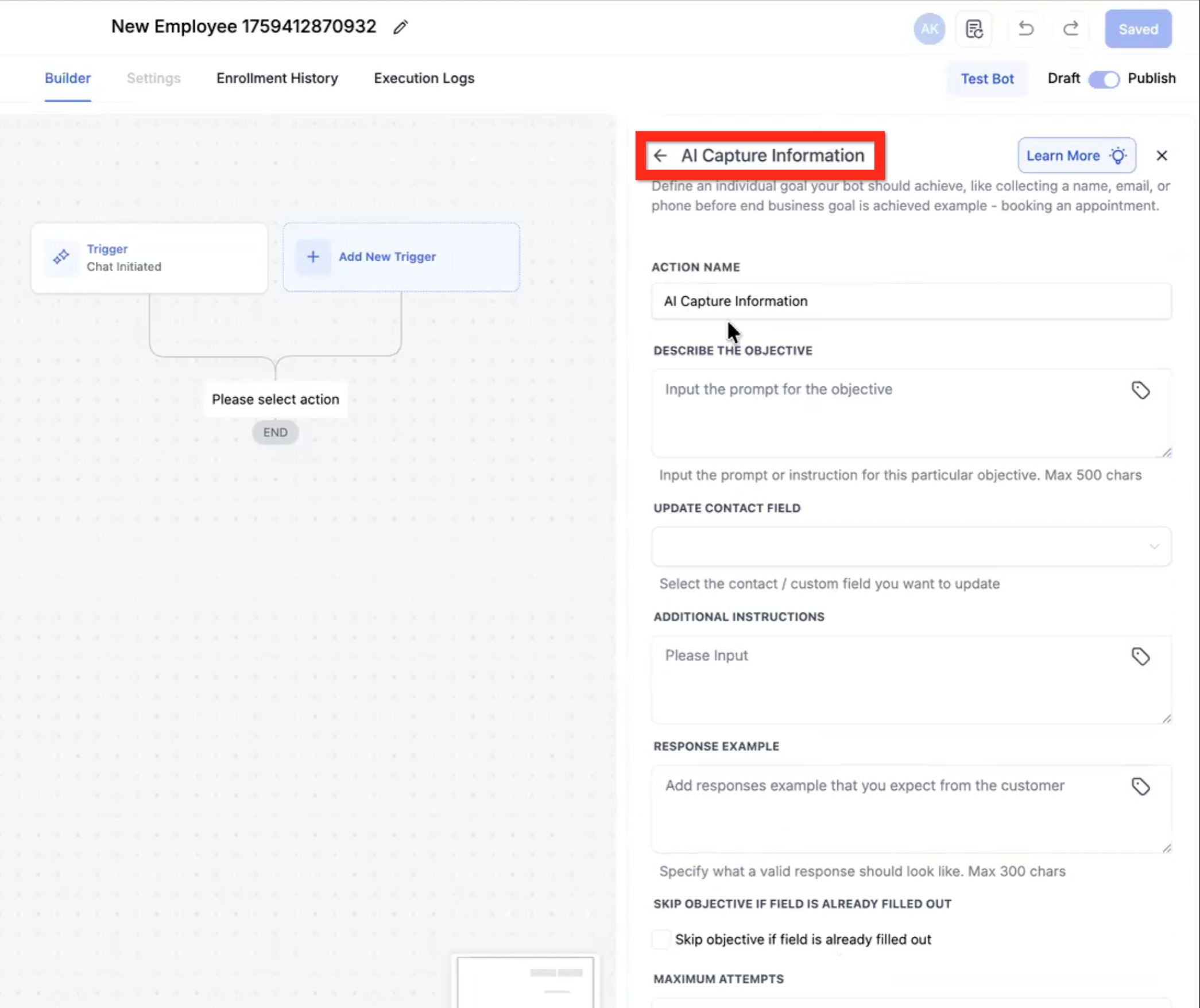Click the Action Name input field
The width and height of the screenshot is (1200, 1008).
tap(911, 301)
